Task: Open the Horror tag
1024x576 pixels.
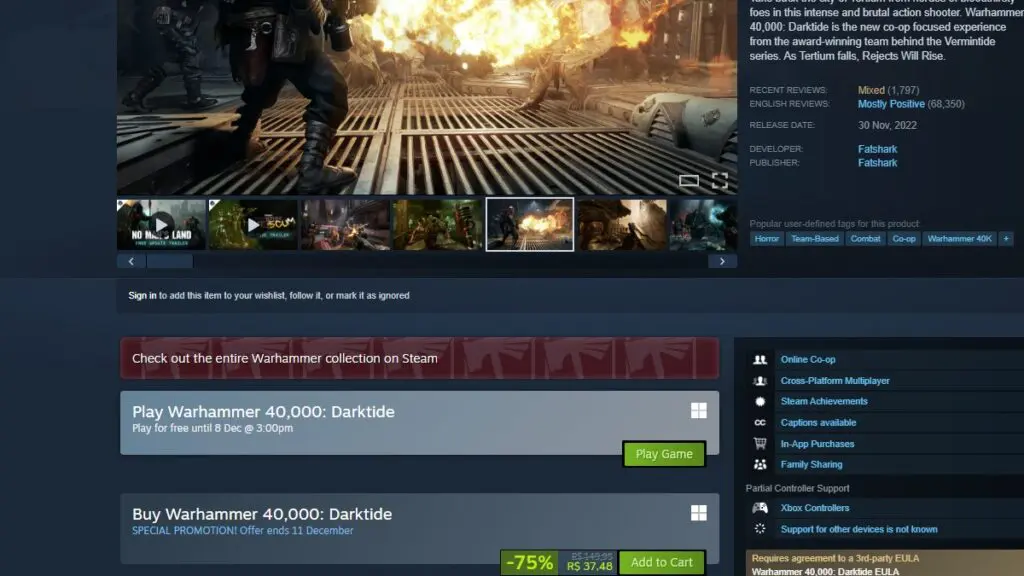Action: (766, 238)
